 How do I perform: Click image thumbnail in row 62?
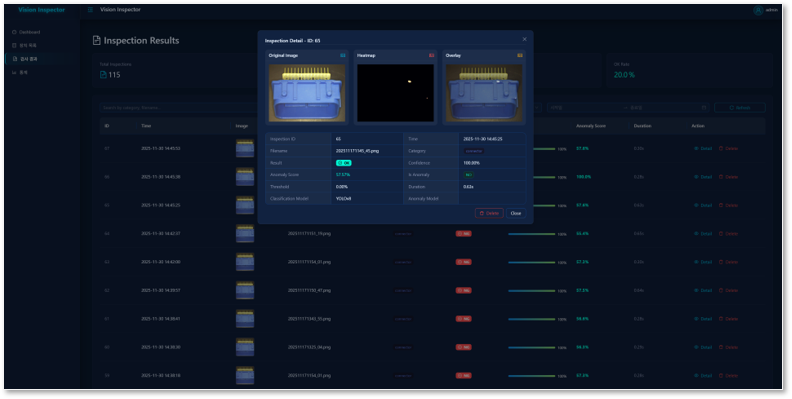coord(245,290)
